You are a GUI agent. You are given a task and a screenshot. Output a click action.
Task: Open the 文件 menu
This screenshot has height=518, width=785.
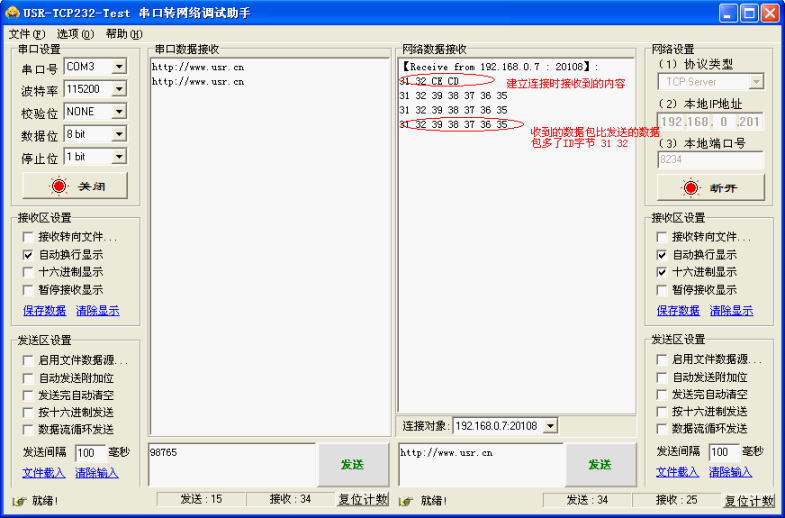point(25,34)
